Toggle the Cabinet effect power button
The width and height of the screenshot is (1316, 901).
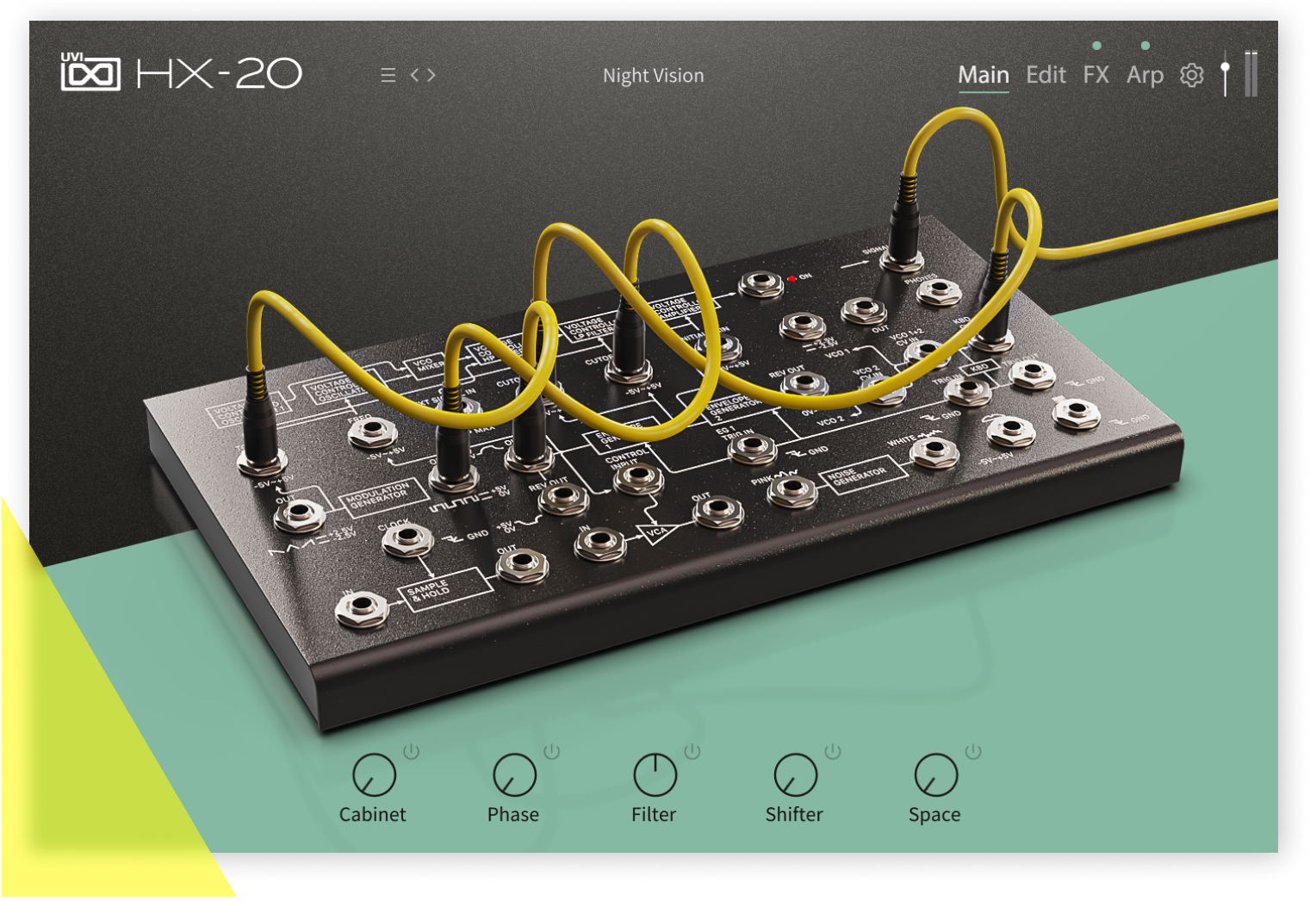(412, 751)
